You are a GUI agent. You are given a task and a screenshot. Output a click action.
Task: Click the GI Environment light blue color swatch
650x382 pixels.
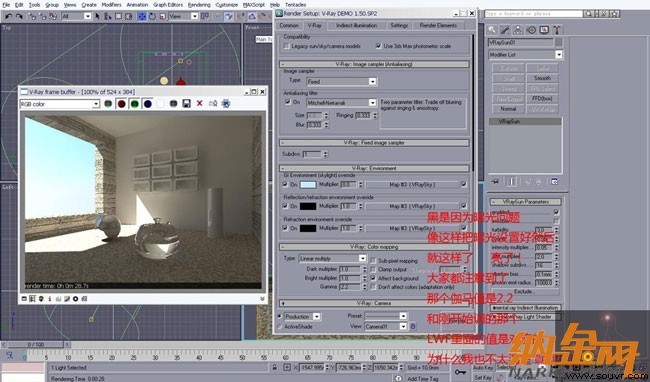tap(308, 184)
